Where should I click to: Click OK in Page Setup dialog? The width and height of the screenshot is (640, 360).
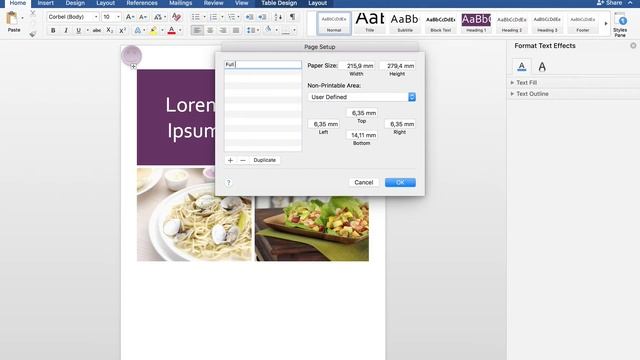400,182
